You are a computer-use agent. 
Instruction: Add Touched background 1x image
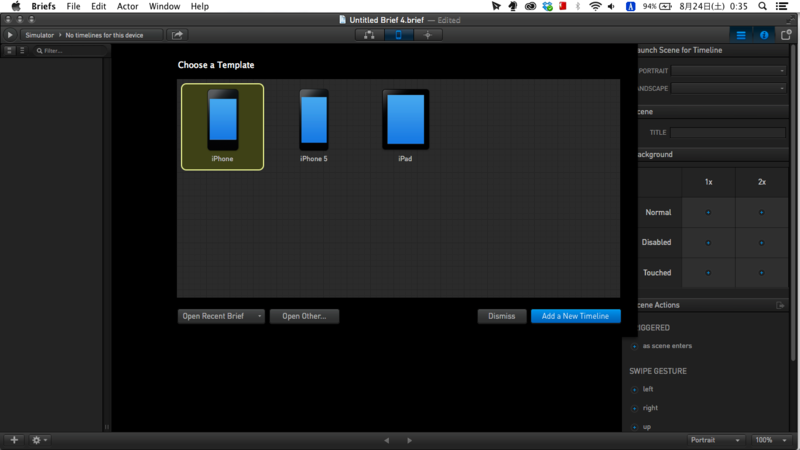pos(708,272)
